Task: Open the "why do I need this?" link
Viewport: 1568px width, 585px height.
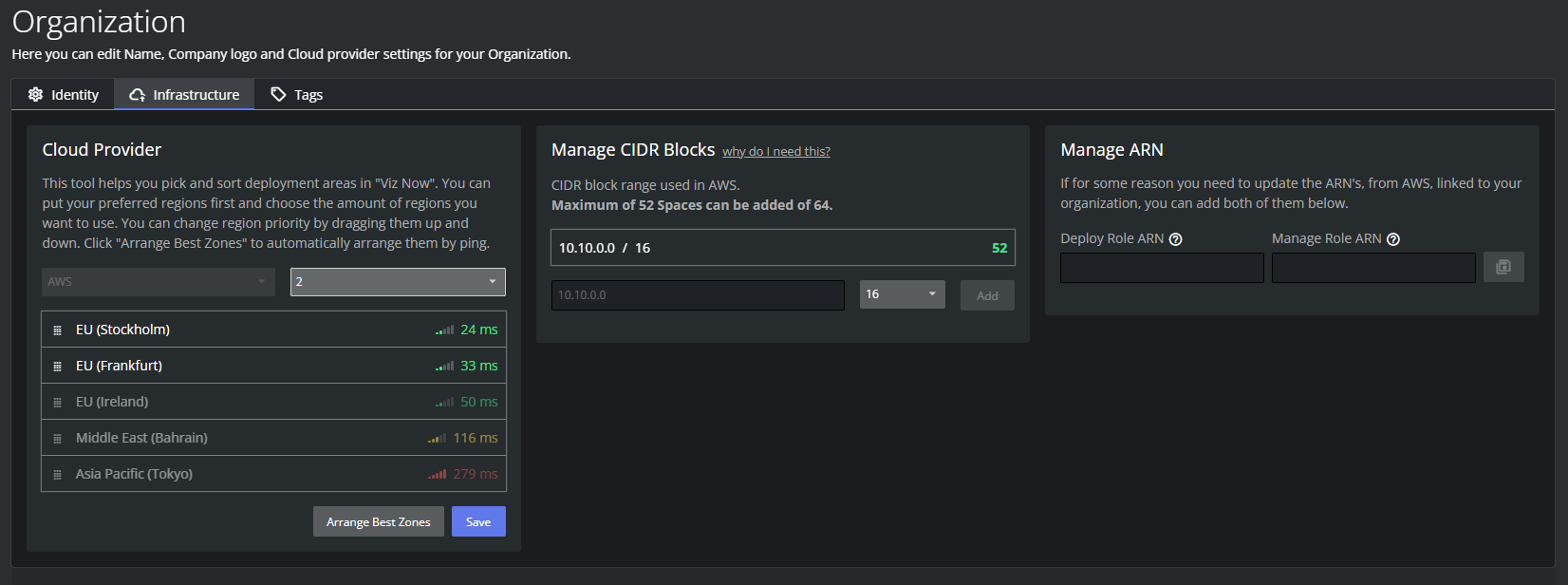Action: pos(775,152)
